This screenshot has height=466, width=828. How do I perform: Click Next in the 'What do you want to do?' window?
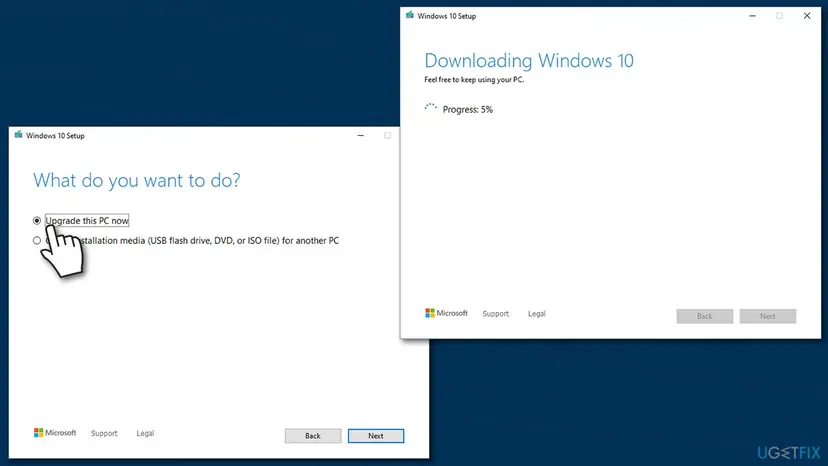pyautogui.click(x=375, y=436)
